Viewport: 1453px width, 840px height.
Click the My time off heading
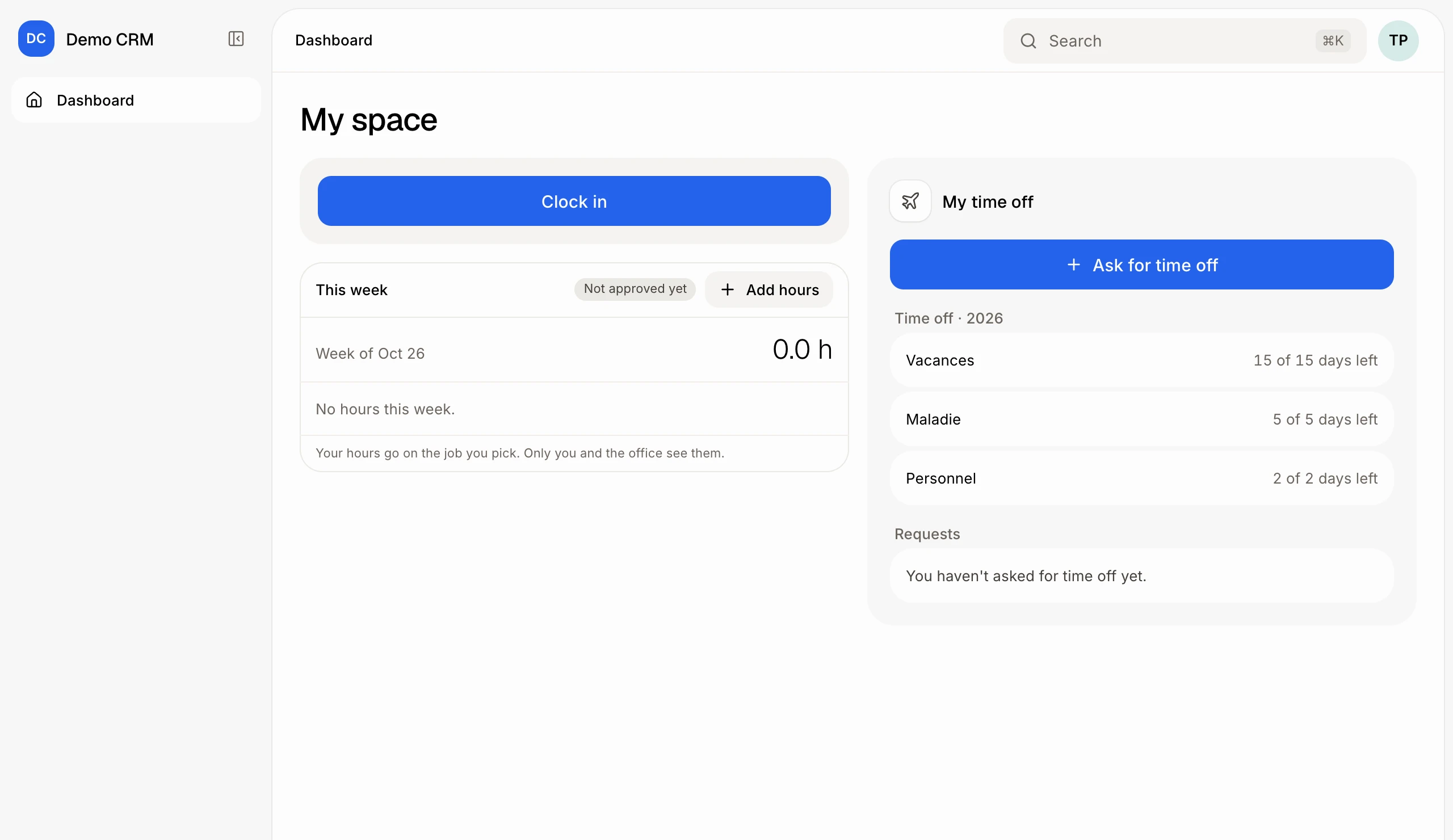point(987,202)
